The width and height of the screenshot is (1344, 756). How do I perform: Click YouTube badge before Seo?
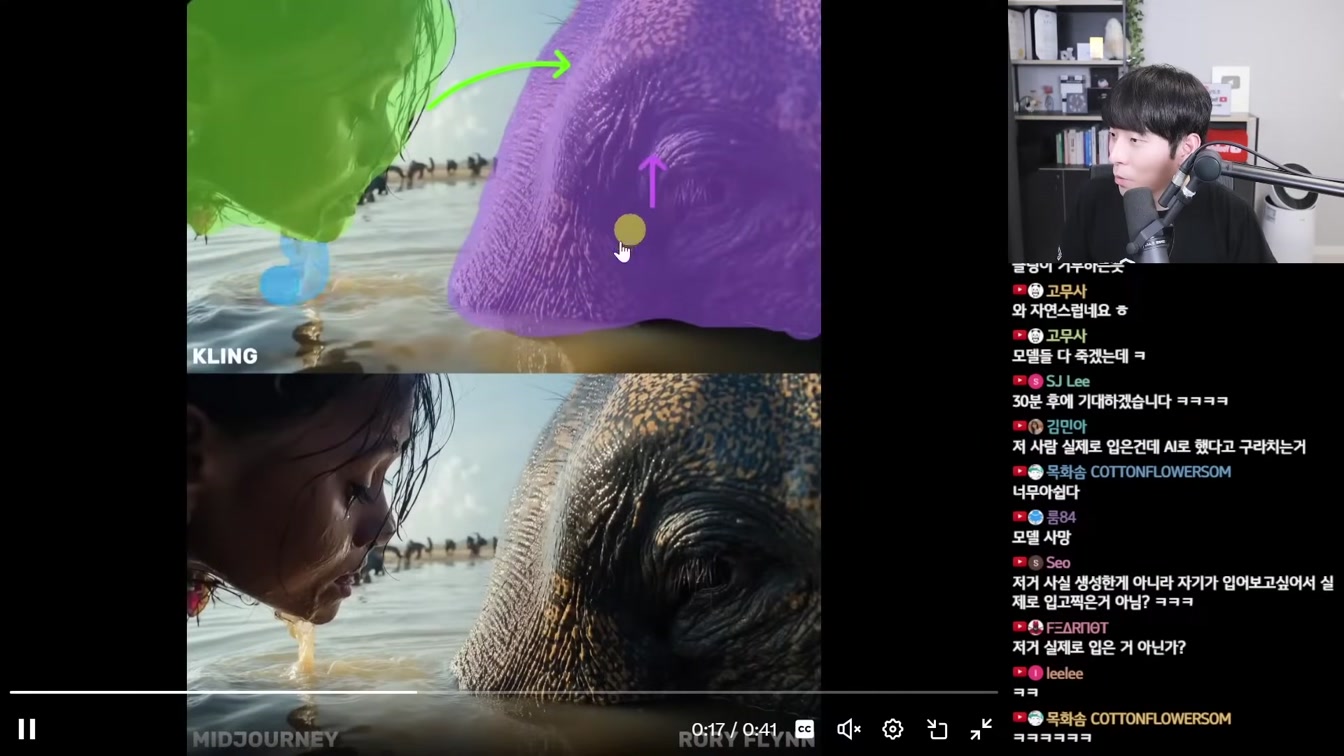tap(1019, 563)
